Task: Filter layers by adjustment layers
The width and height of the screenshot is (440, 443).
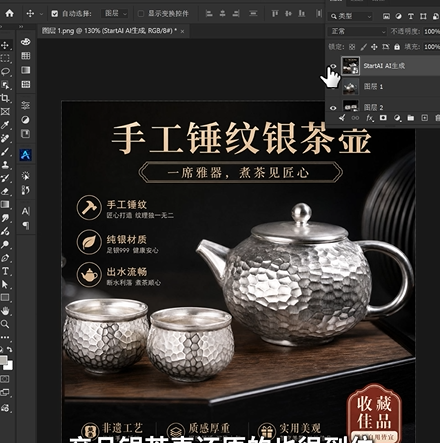Action: [398, 16]
